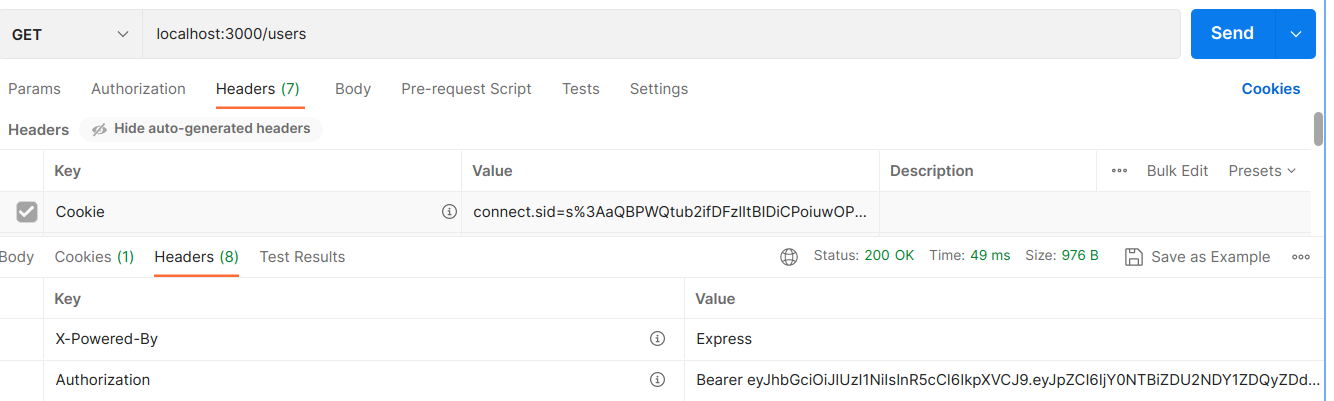Open the GET method dropdown

click(x=70, y=34)
